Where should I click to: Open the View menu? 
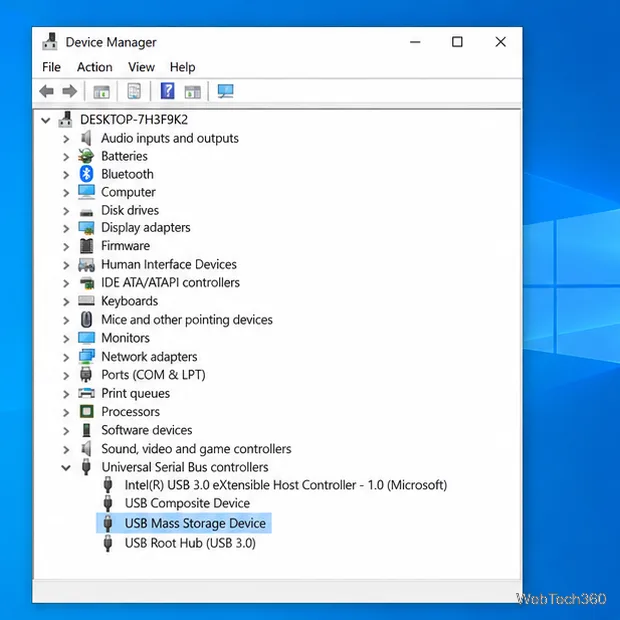tap(141, 67)
